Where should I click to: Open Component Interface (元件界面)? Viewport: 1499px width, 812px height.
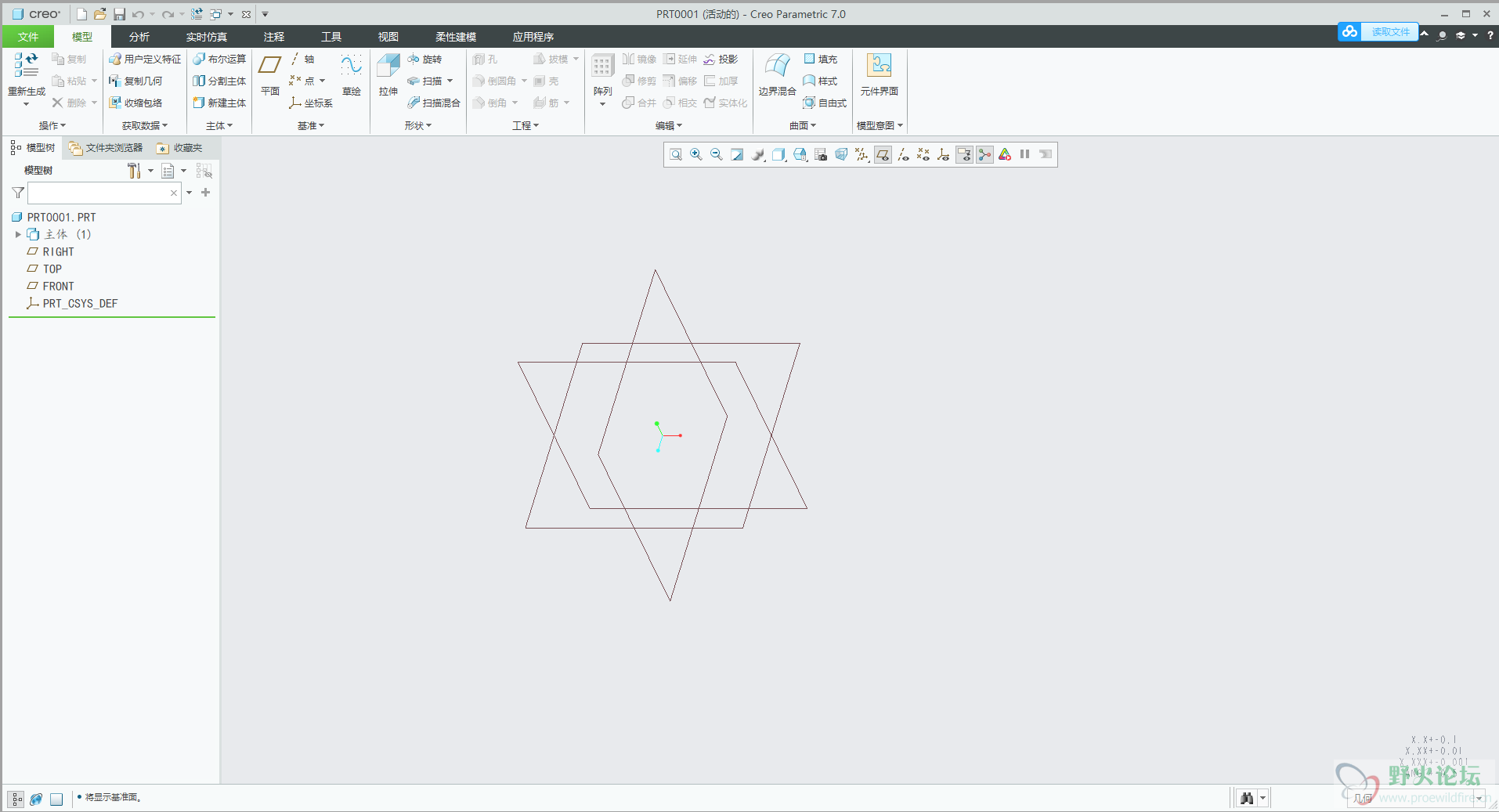point(879,76)
